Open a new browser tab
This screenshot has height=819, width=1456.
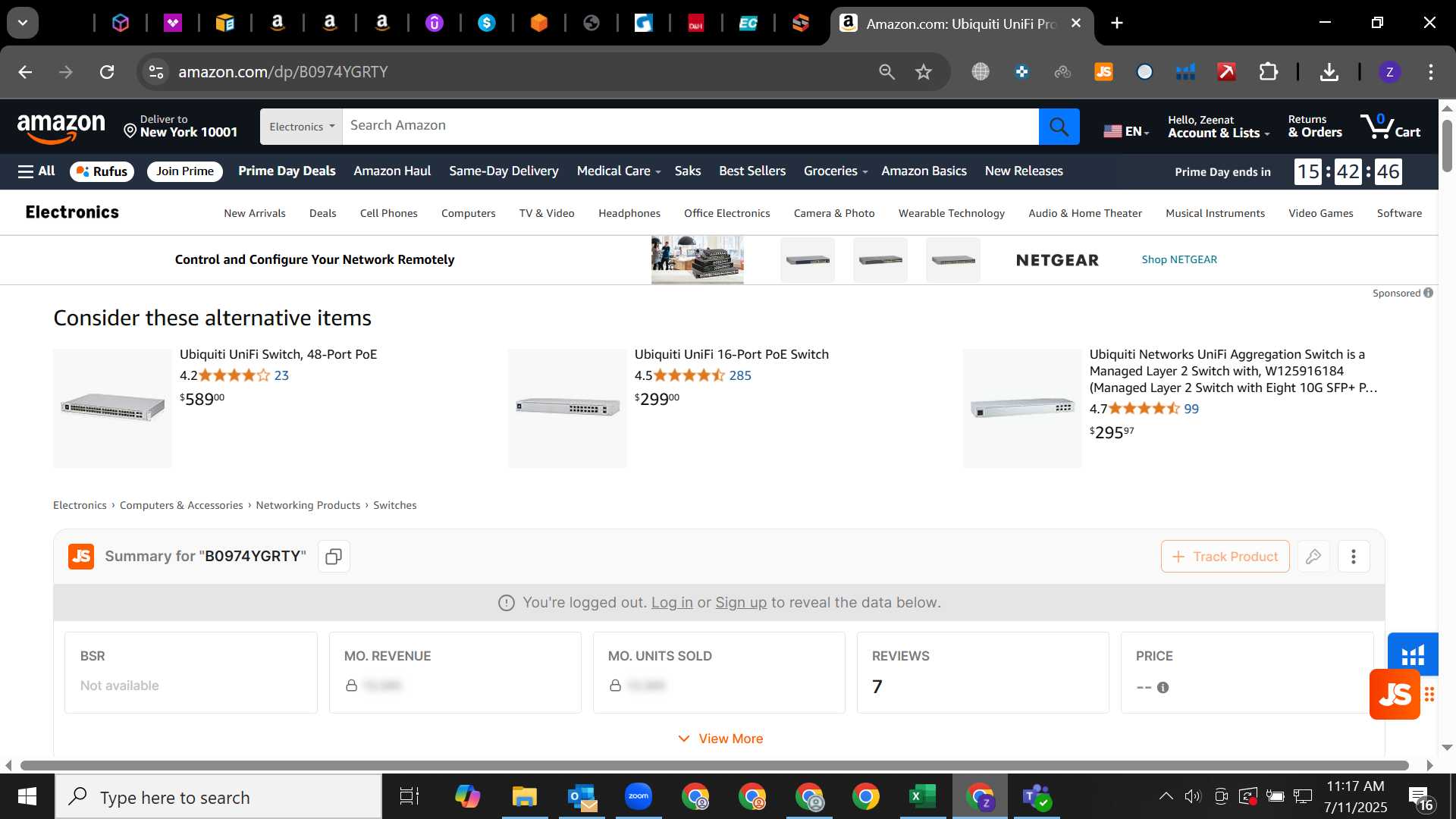click(x=1116, y=24)
